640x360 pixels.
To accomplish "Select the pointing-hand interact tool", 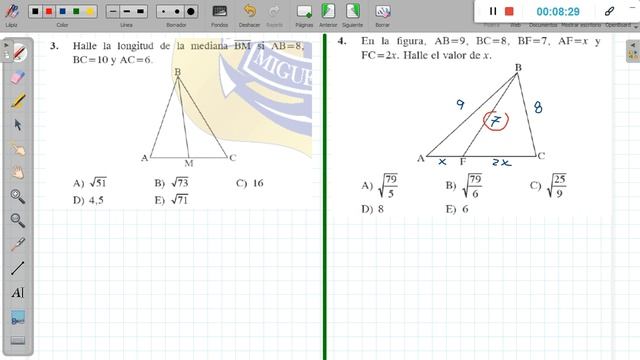I will coord(18,149).
